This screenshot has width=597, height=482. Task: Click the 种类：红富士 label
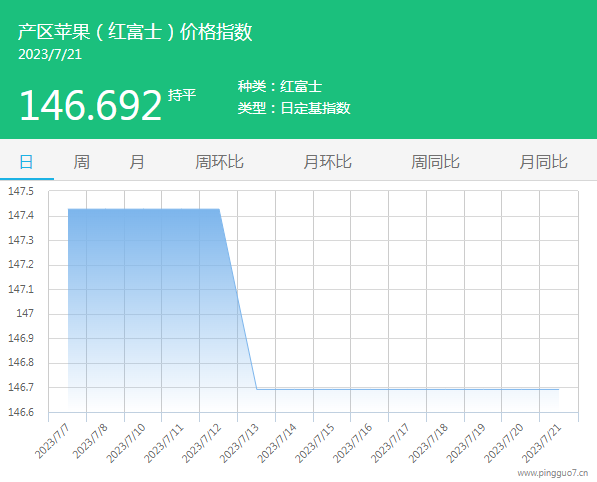click(x=280, y=86)
